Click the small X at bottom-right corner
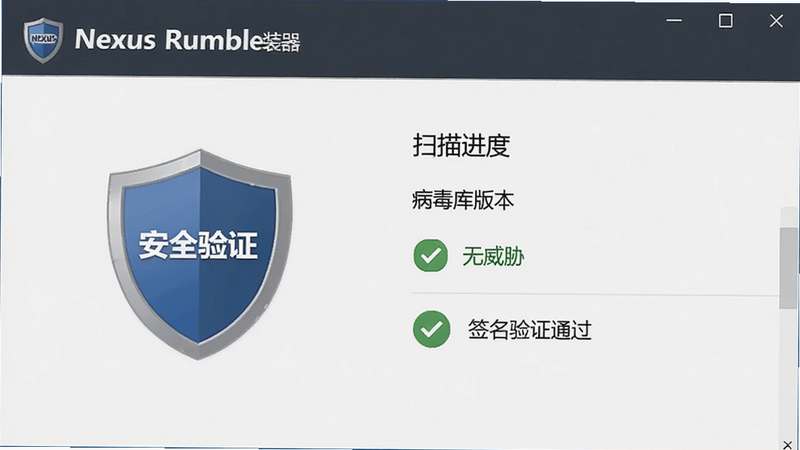Screen dimensions: 800x450 787,445
